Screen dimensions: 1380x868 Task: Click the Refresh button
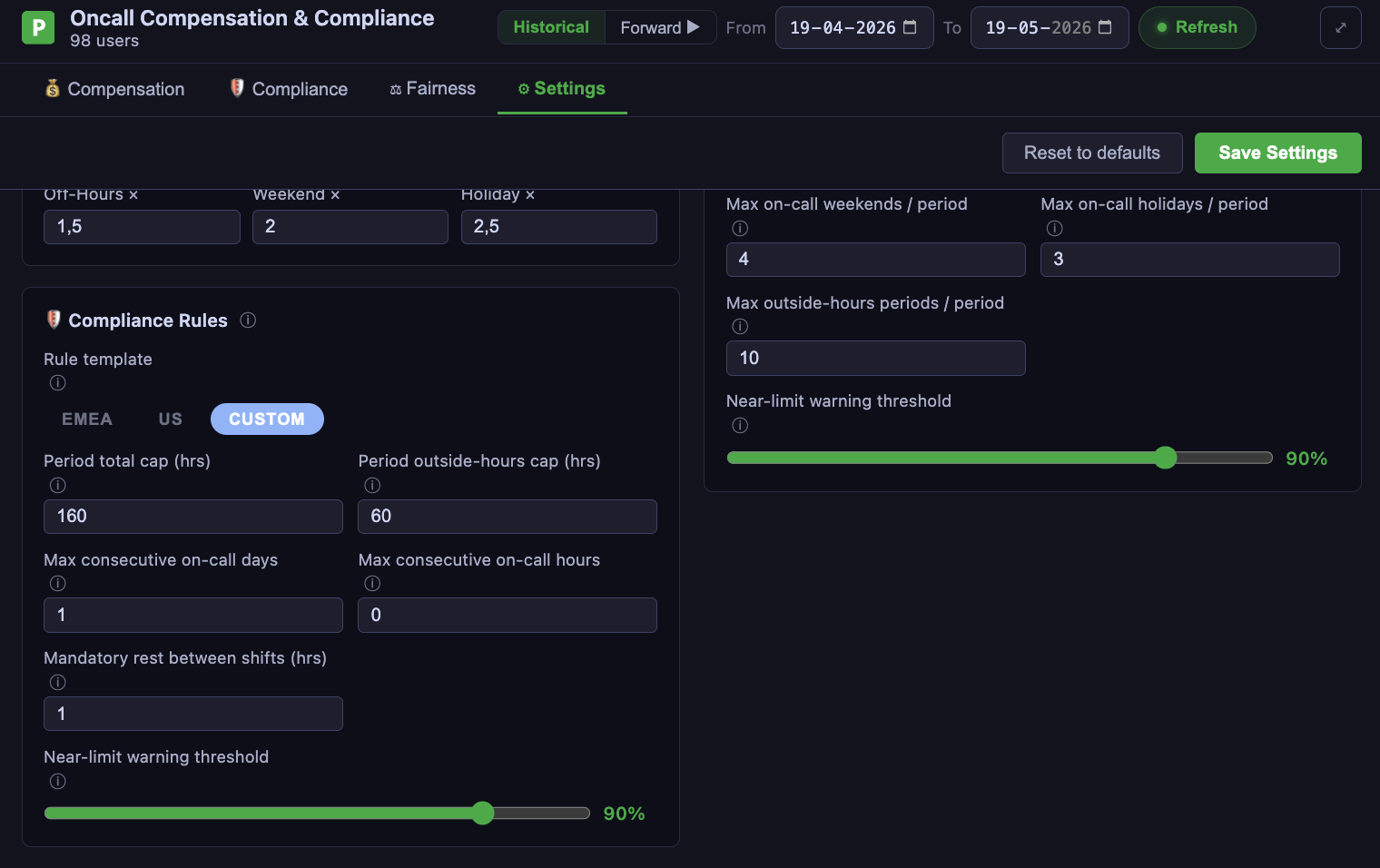(x=1197, y=27)
